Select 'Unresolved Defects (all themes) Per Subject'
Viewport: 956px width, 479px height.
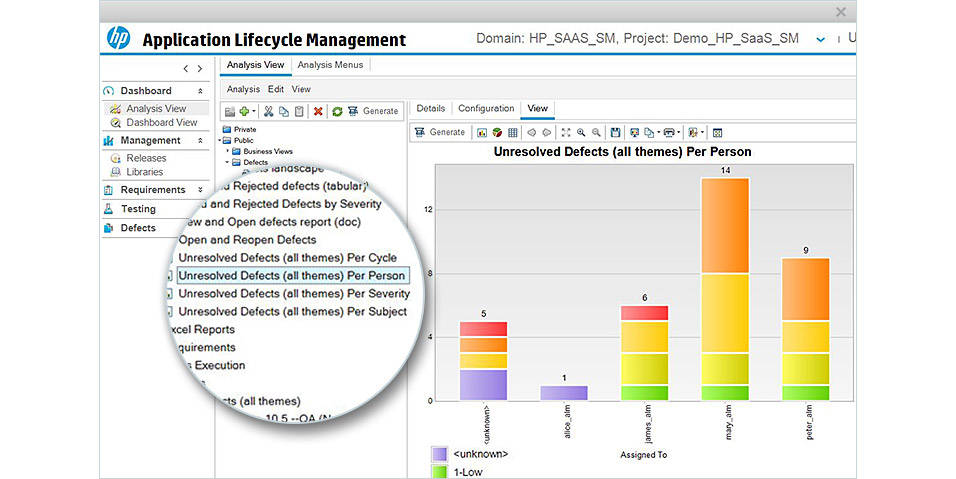(293, 311)
